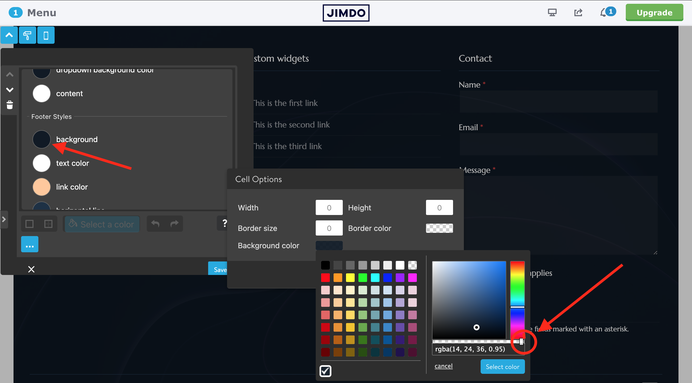Click the contact form Name field
Screen dimensions: 692x383
(x=558, y=101)
